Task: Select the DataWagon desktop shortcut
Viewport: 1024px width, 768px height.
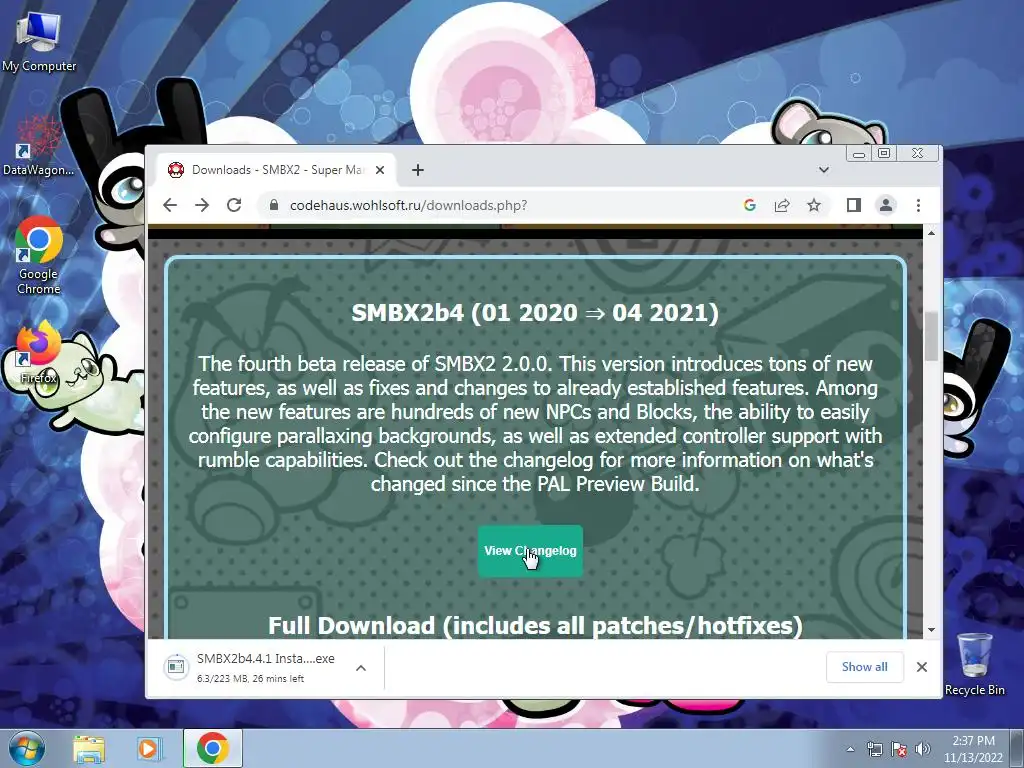Action: (x=38, y=147)
